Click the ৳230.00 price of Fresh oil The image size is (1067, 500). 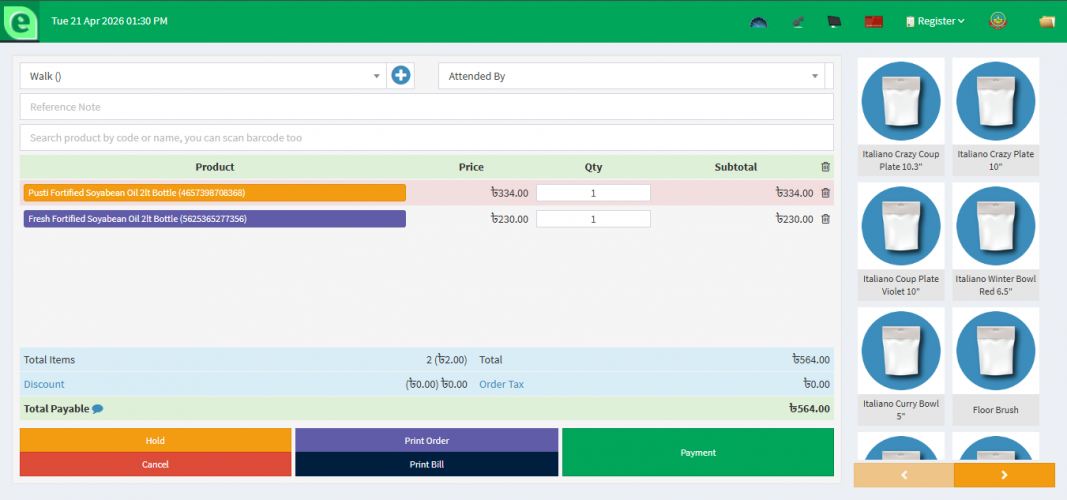509,219
